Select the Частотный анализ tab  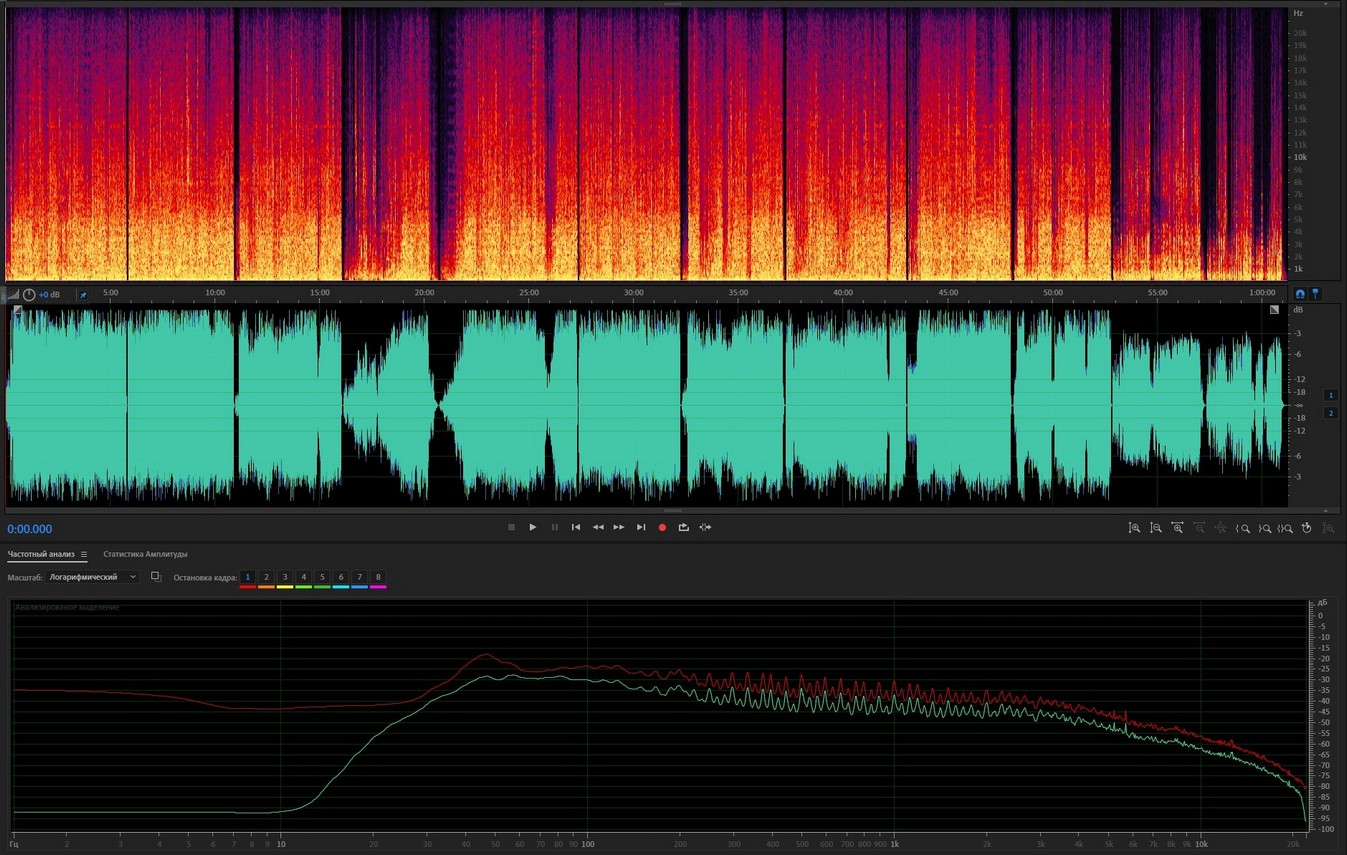click(41, 554)
